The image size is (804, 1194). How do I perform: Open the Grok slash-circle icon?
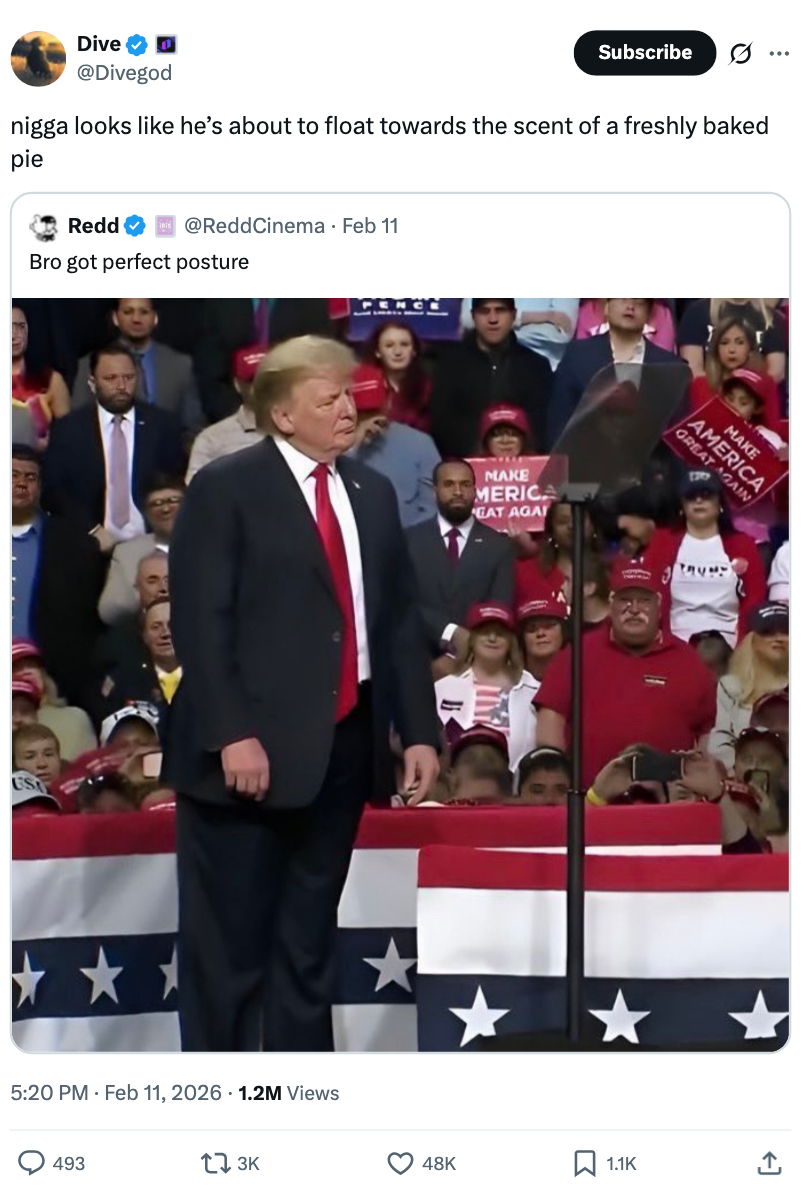pos(740,53)
